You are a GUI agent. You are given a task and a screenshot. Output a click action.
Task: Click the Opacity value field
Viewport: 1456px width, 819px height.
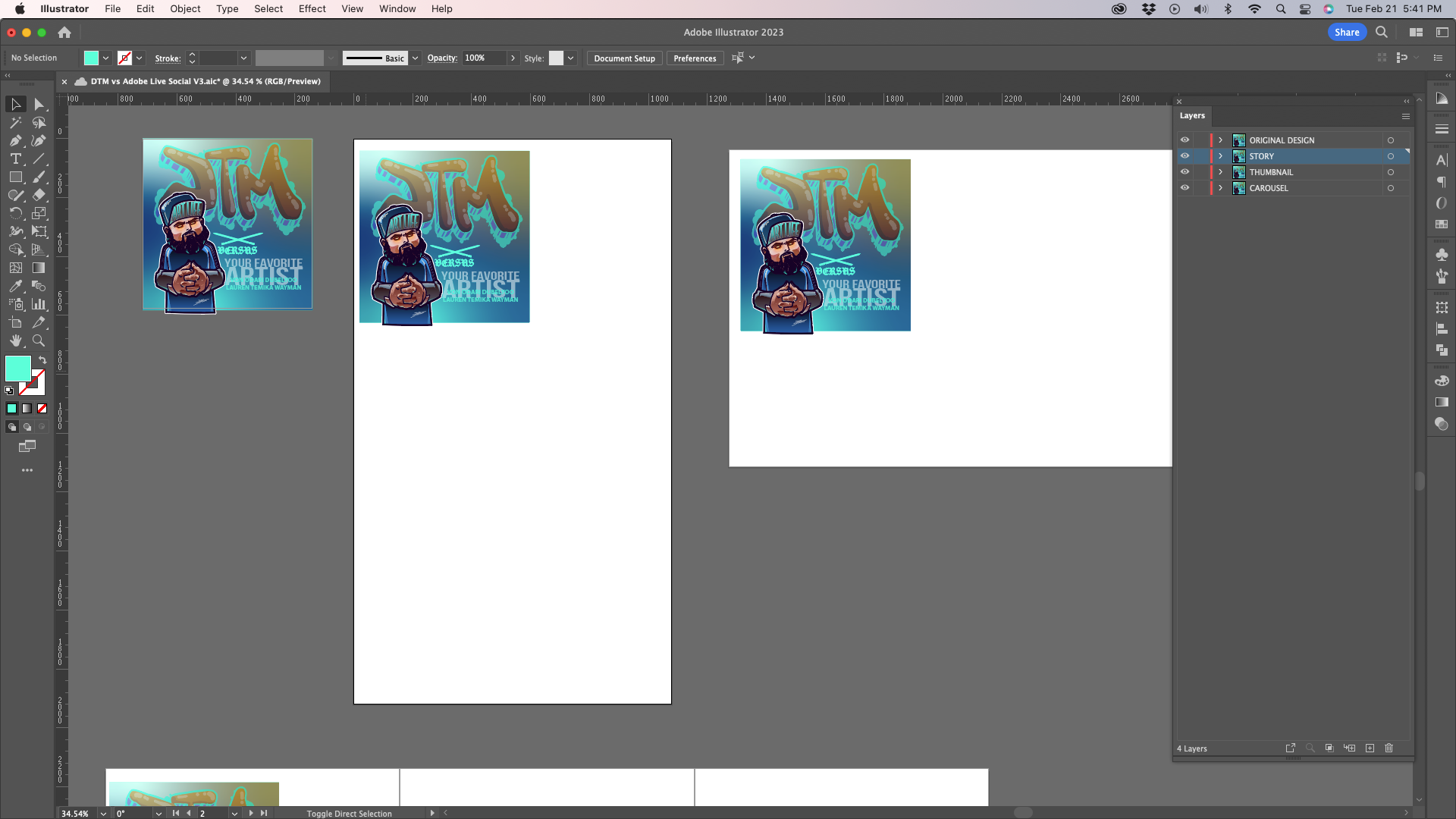[x=484, y=58]
